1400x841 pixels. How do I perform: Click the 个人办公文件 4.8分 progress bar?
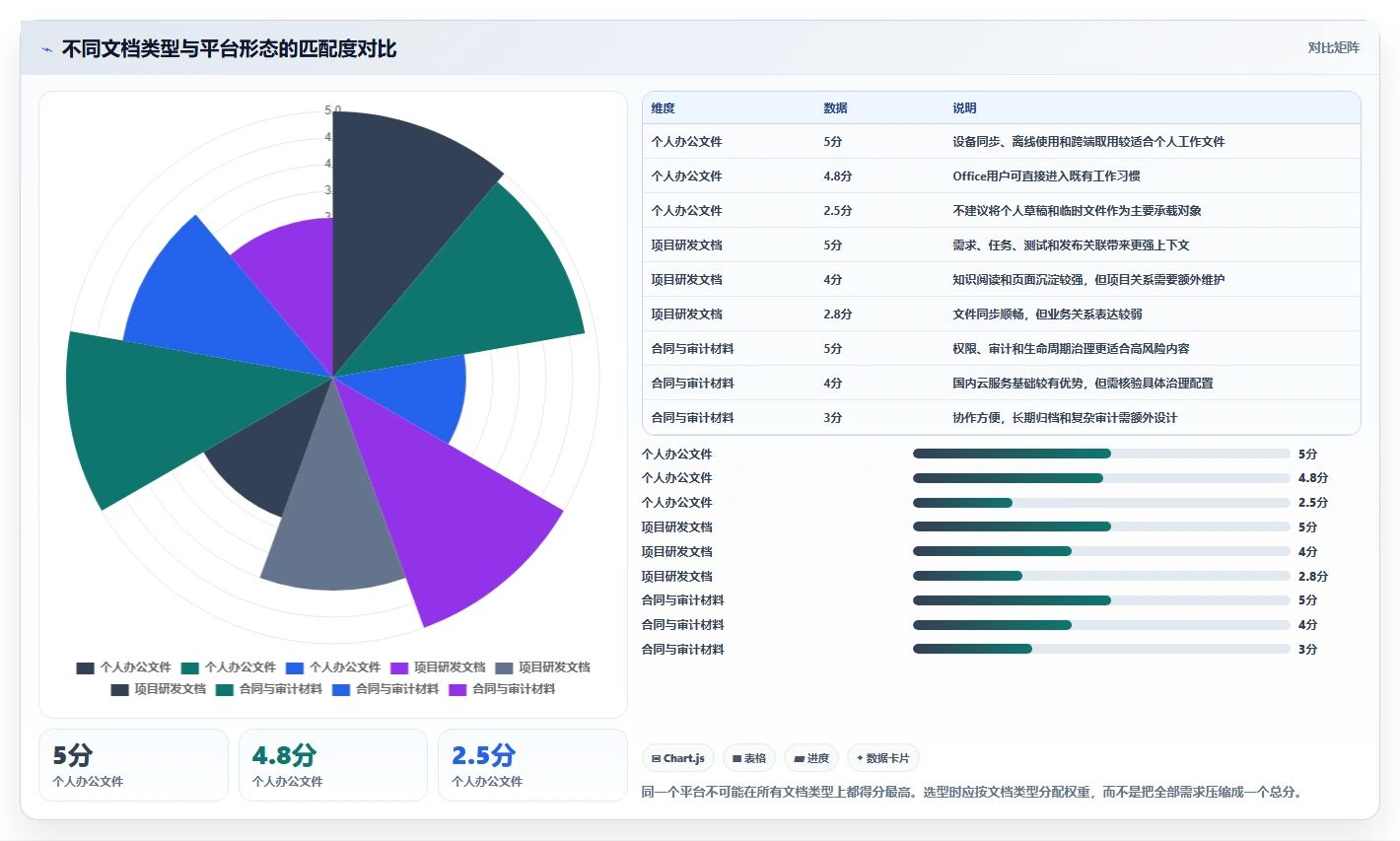click(x=1101, y=478)
